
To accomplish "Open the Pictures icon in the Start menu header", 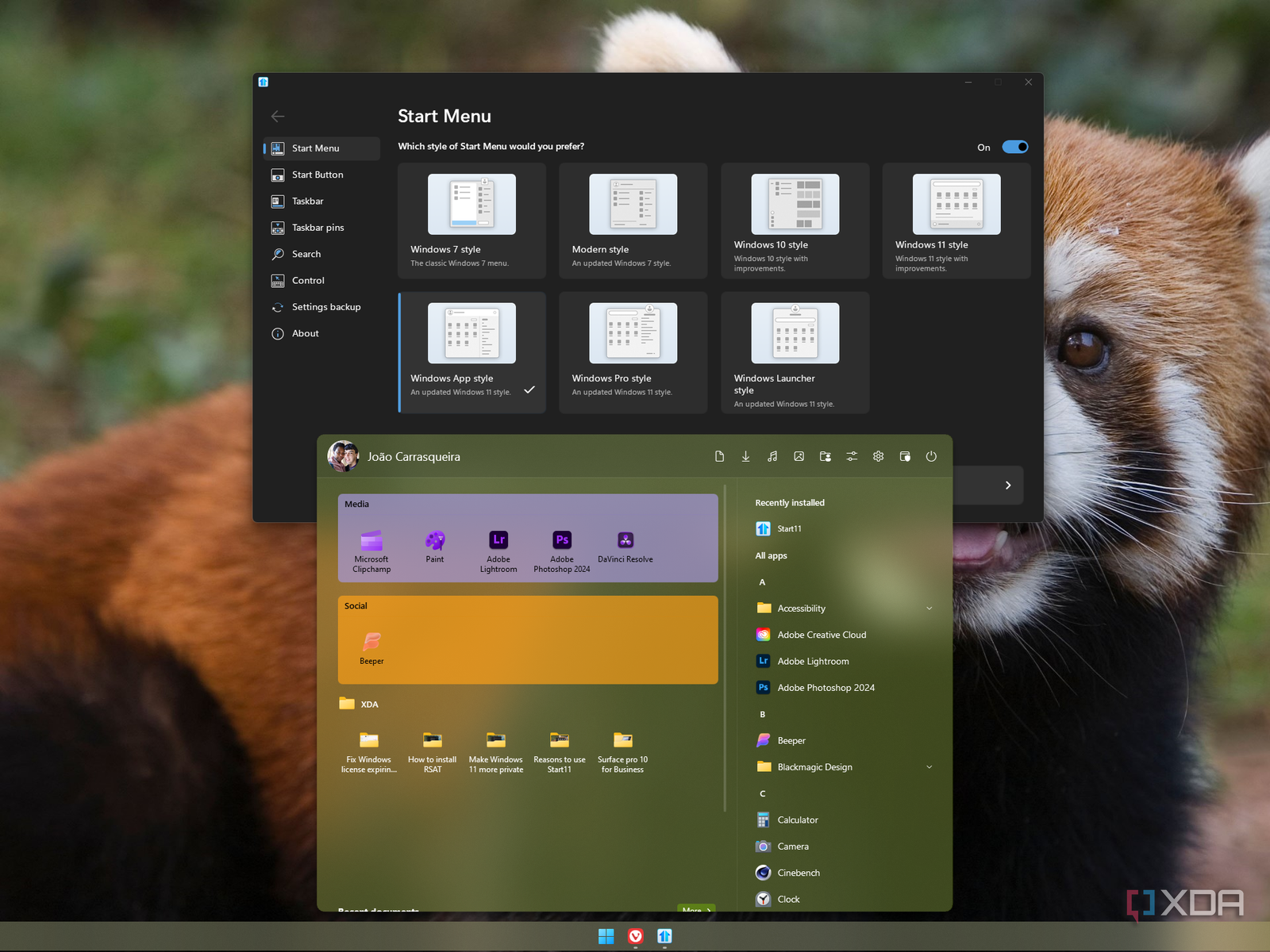I will (x=799, y=456).
